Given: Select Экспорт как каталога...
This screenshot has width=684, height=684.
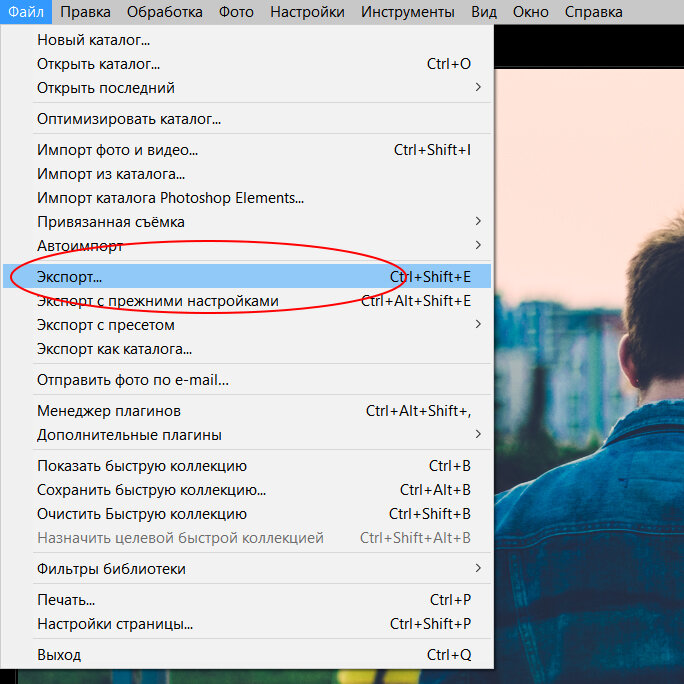Looking at the screenshot, I should click(x=247, y=349).
